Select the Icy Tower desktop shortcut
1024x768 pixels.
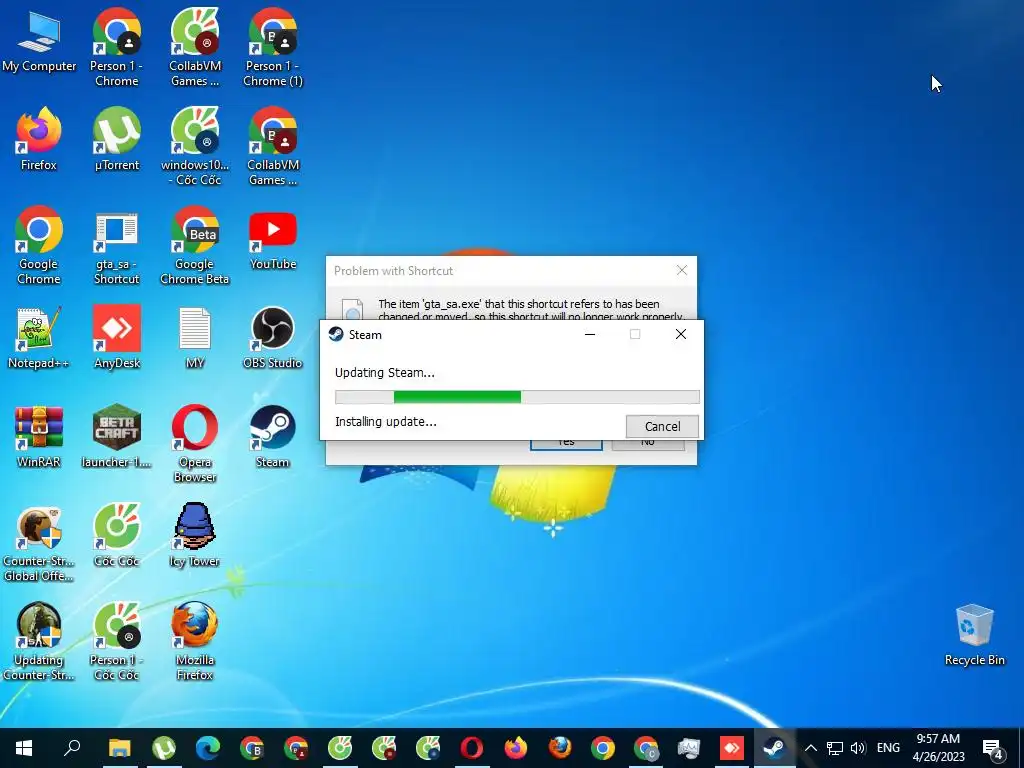195,536
